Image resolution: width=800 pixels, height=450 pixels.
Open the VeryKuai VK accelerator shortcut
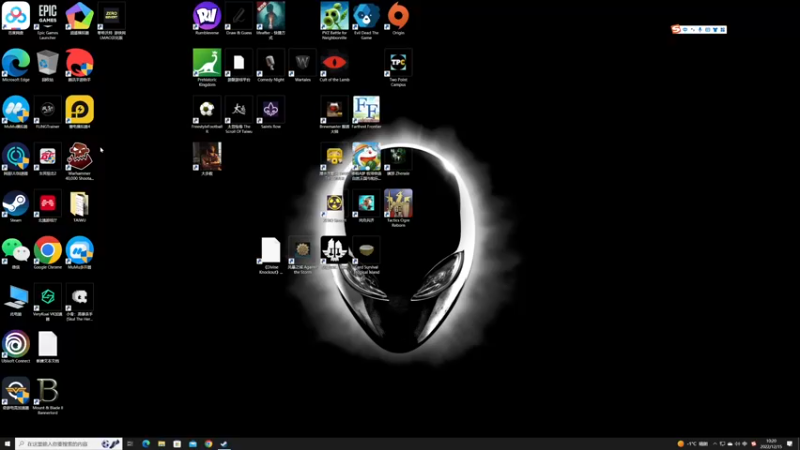coord(47,302)
